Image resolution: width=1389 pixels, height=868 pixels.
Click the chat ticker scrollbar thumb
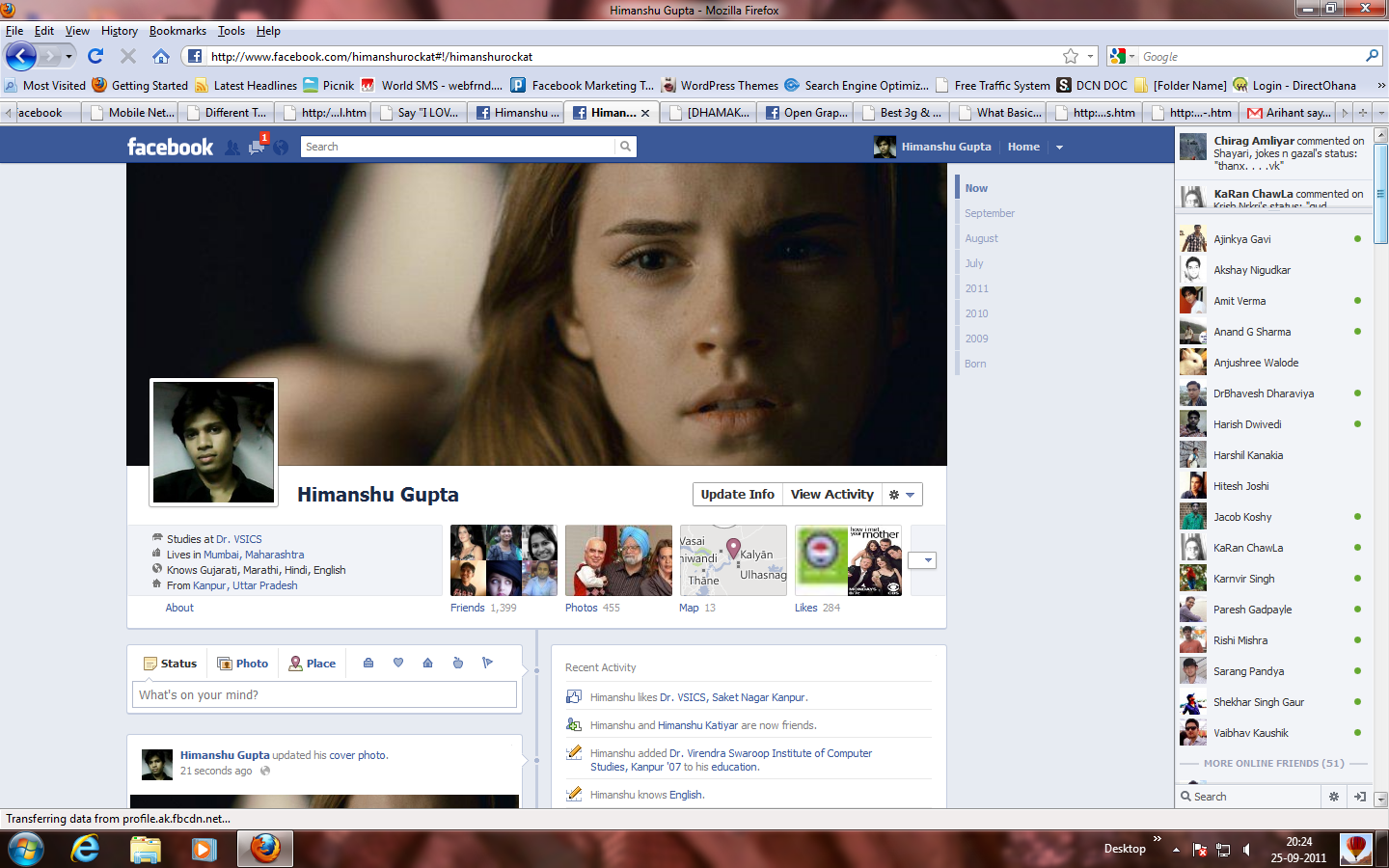click(x=1381, y=193)
